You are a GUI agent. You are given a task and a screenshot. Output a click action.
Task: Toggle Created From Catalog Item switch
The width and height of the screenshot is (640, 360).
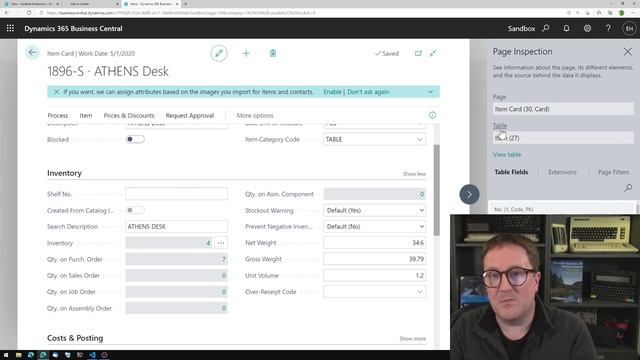click(135, 210)
